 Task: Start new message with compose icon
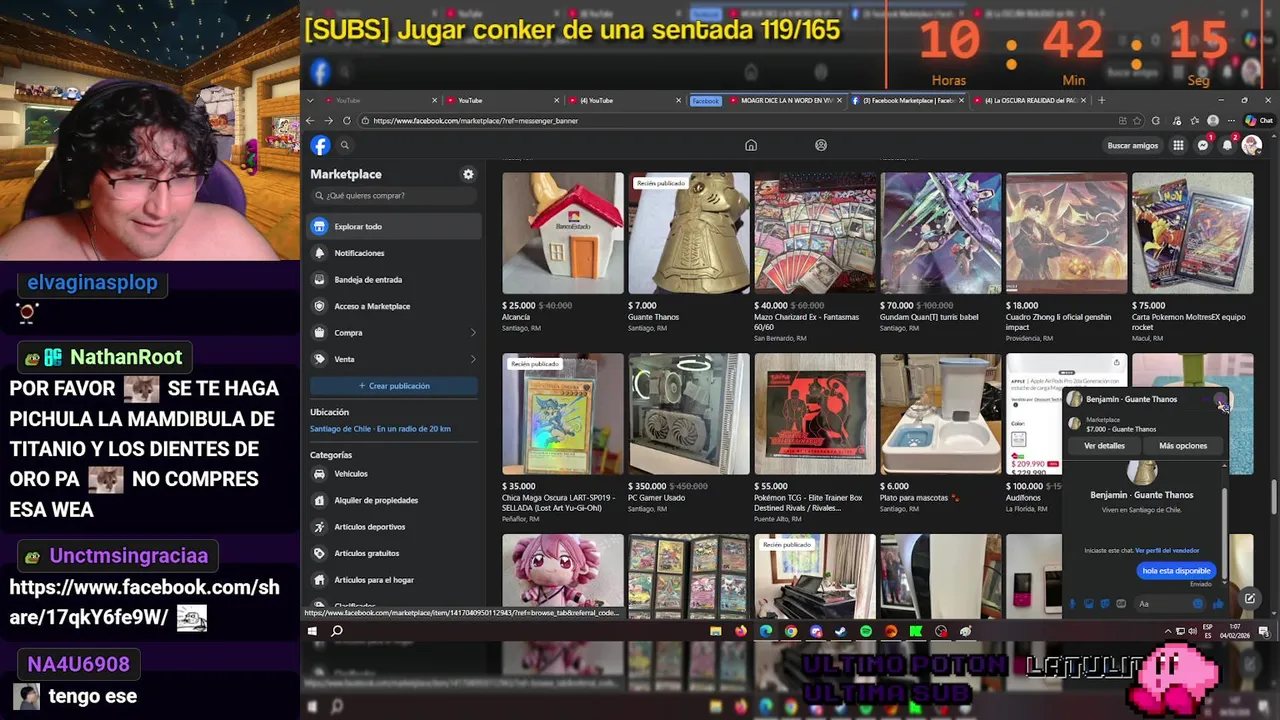[x=1249, y=599]
